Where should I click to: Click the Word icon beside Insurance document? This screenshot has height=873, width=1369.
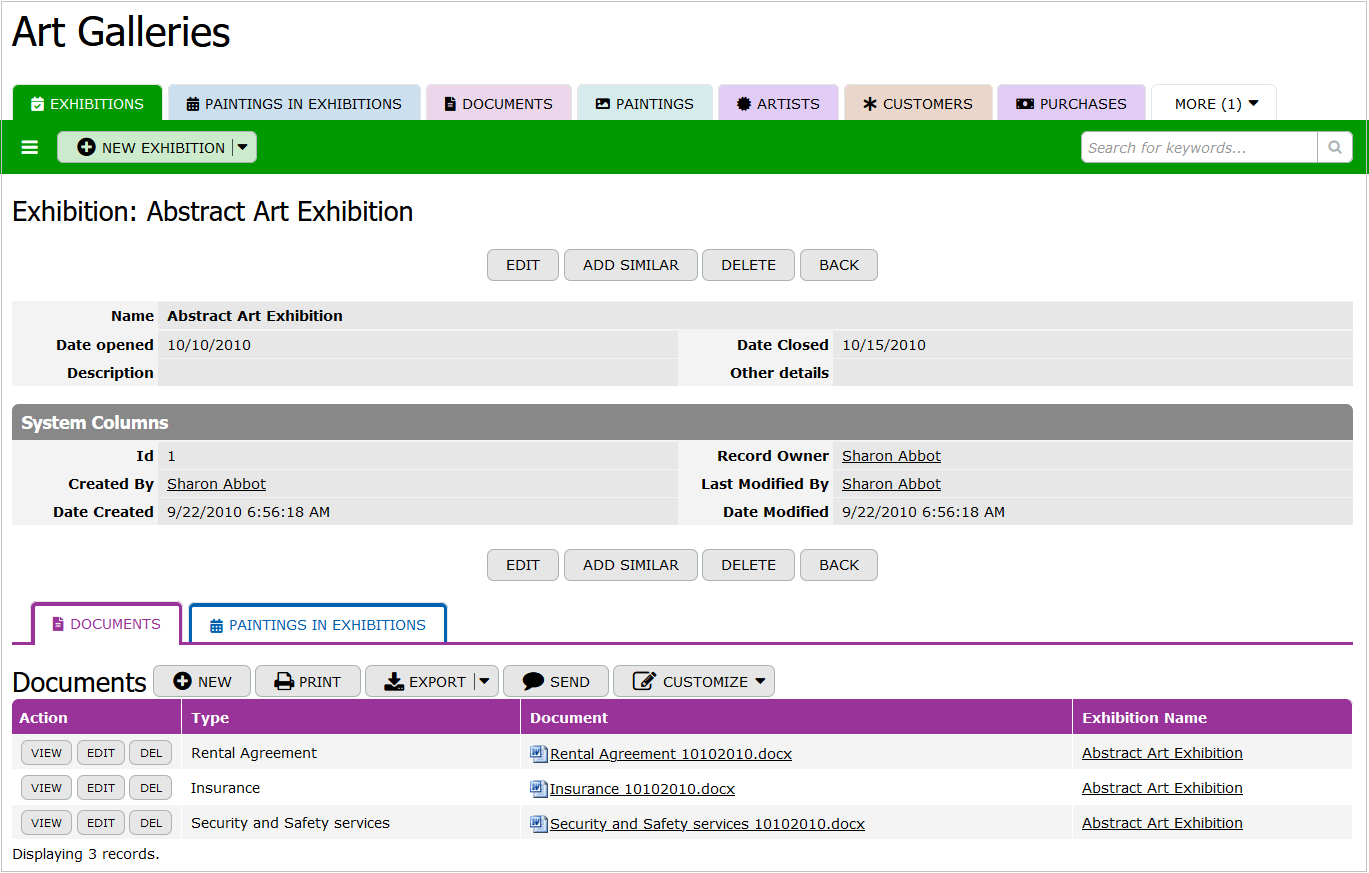click(539, 788)
